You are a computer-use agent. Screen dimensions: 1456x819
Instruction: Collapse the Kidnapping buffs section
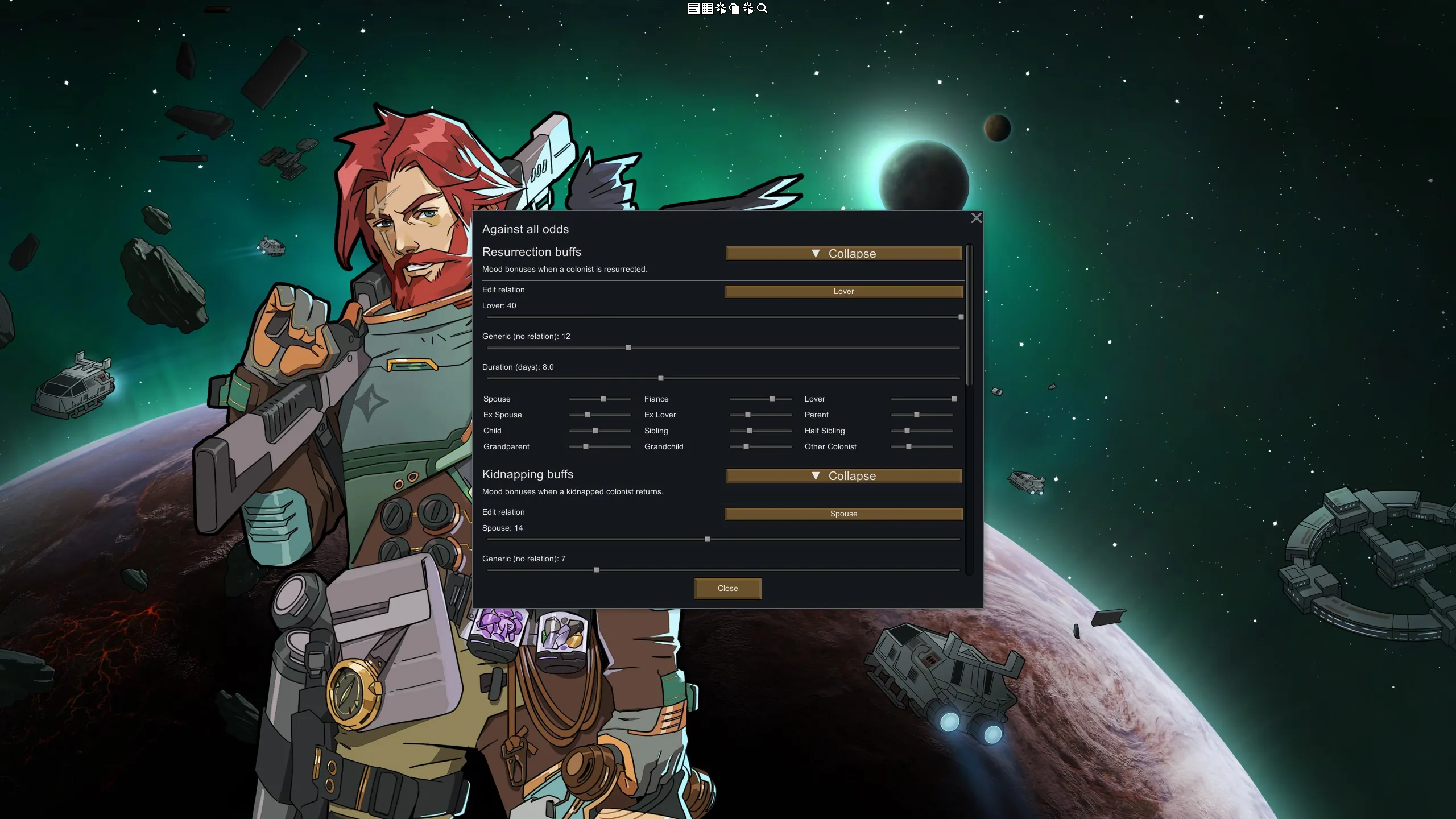(x=843, y=476)
